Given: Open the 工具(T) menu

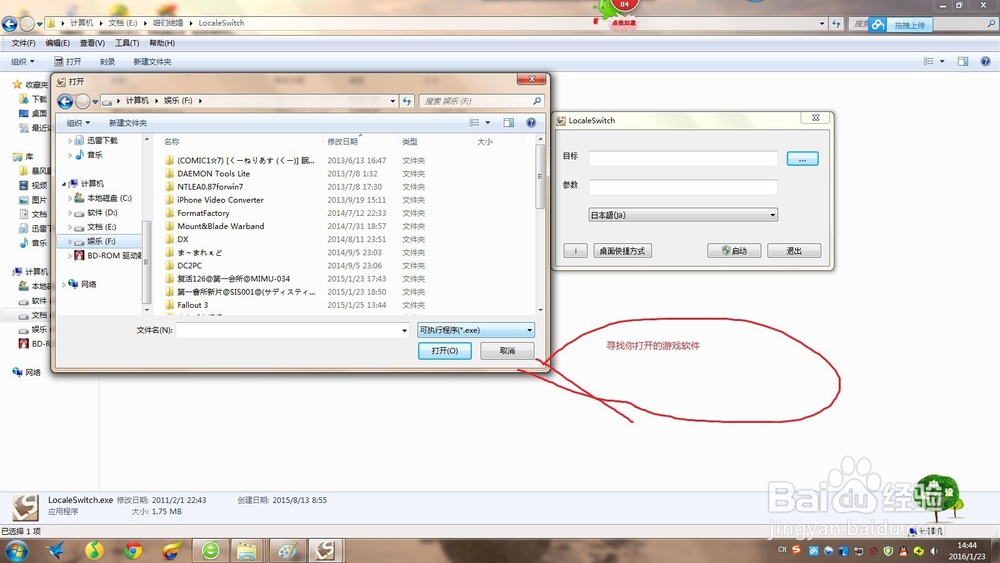Looking at the screenshot, I should pyautogui.click(x=127, y=43).
